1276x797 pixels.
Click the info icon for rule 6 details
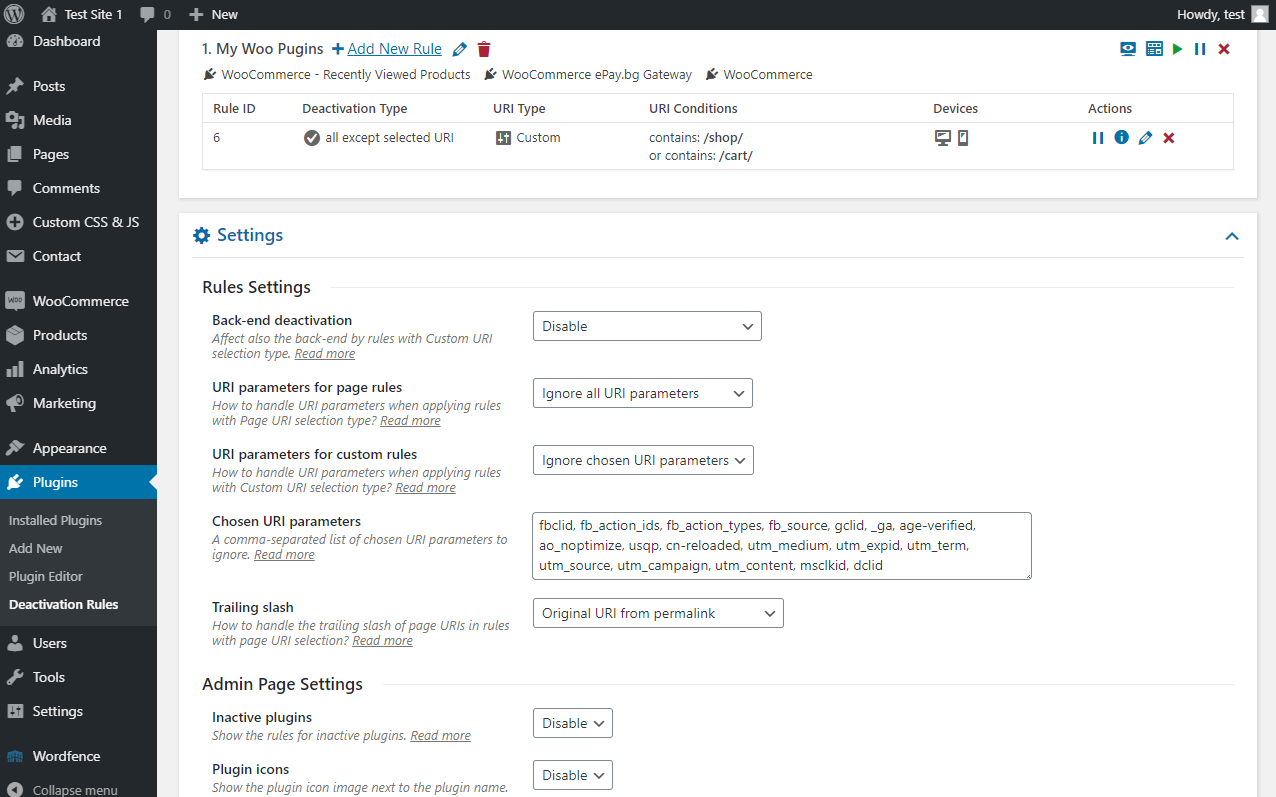[x=1121, y=137]
